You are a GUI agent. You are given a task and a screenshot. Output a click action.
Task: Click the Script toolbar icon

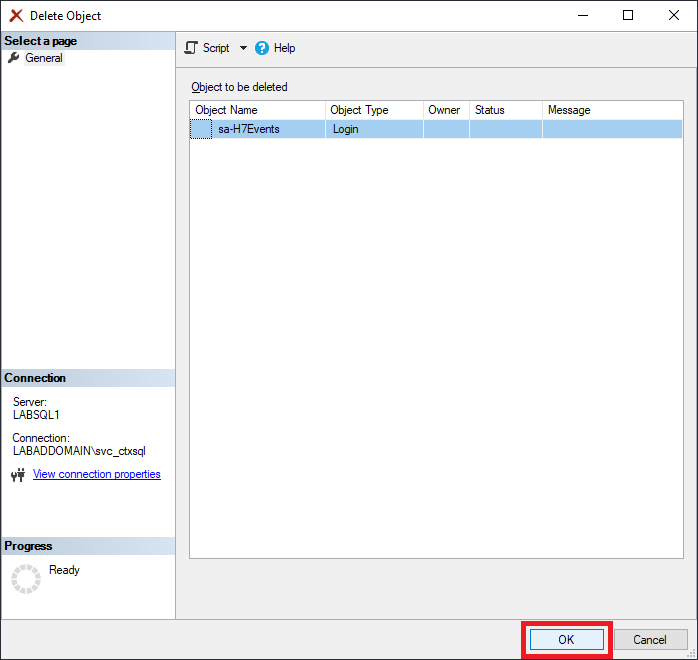point(191,48)
